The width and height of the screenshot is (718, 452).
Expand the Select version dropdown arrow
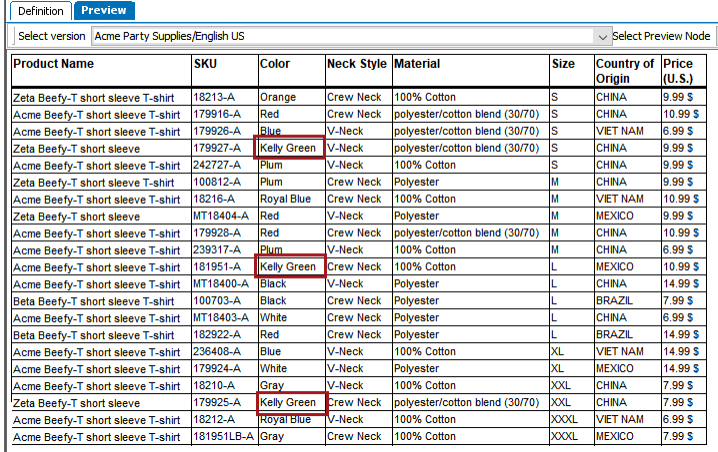coord(602,37)
